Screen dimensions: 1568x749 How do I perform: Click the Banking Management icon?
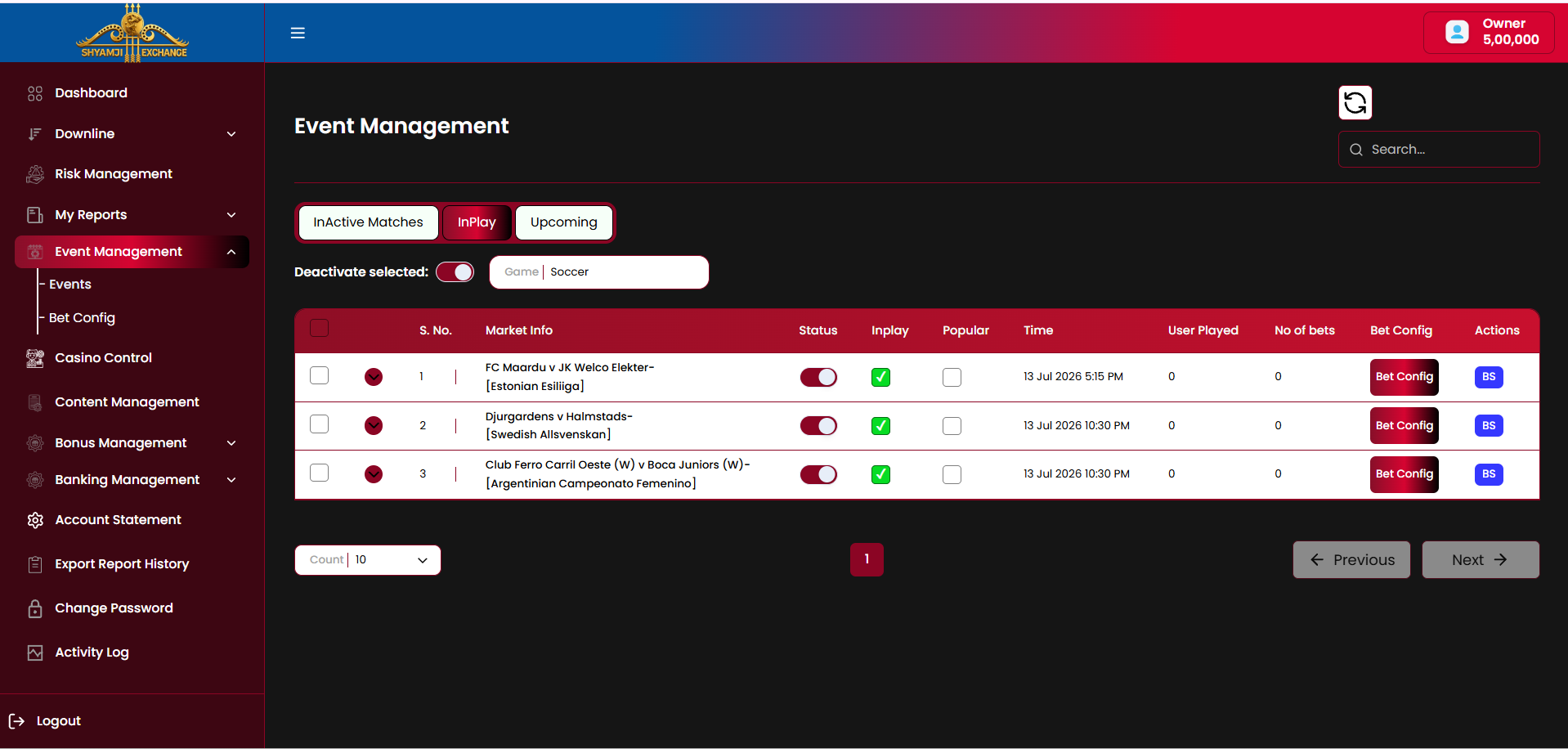click(x=35, y=480)
